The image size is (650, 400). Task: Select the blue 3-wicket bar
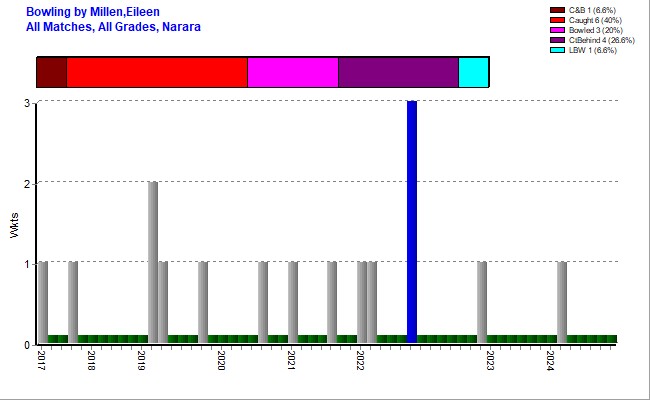pos(412,222)
